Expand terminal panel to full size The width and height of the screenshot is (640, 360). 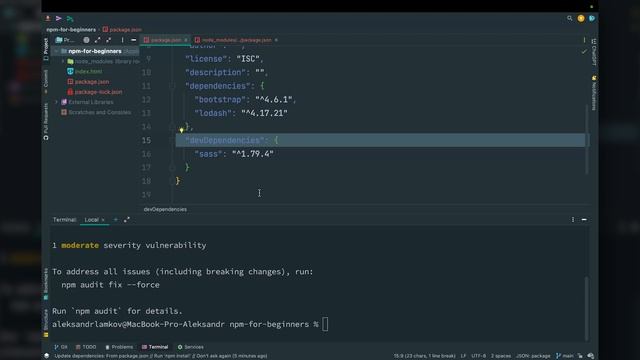tap(127, 220)
